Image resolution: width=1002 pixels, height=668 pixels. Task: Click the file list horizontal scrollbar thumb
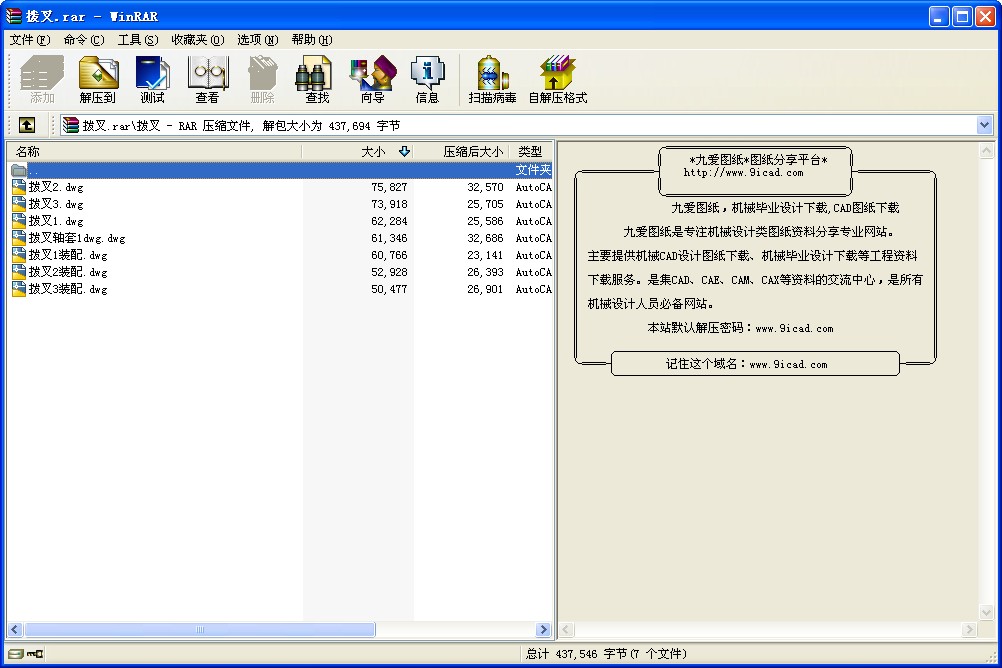pos(200,630)
